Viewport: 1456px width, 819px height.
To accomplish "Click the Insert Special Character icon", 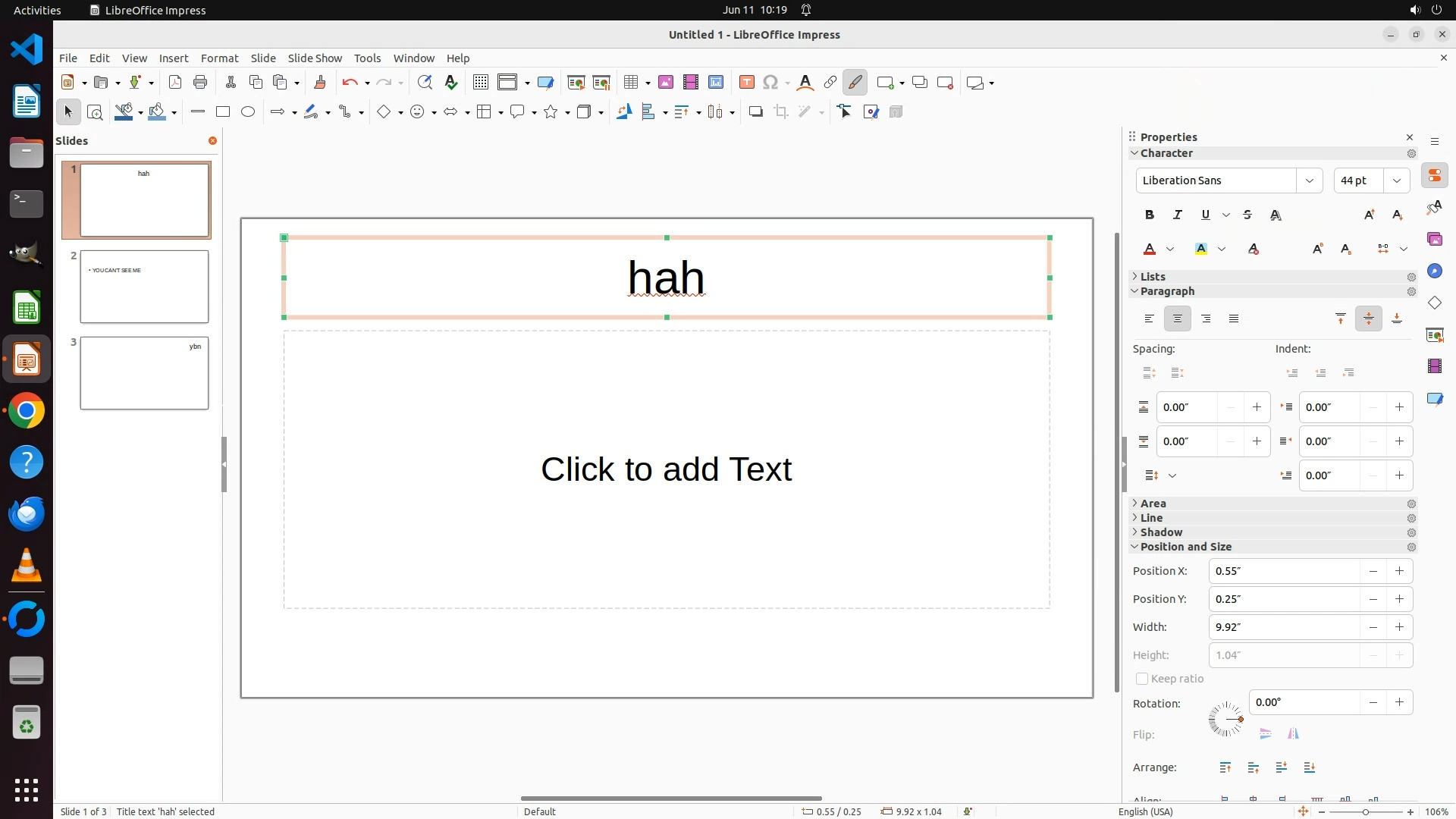I will pyautogui.click(x=770, y=83).
